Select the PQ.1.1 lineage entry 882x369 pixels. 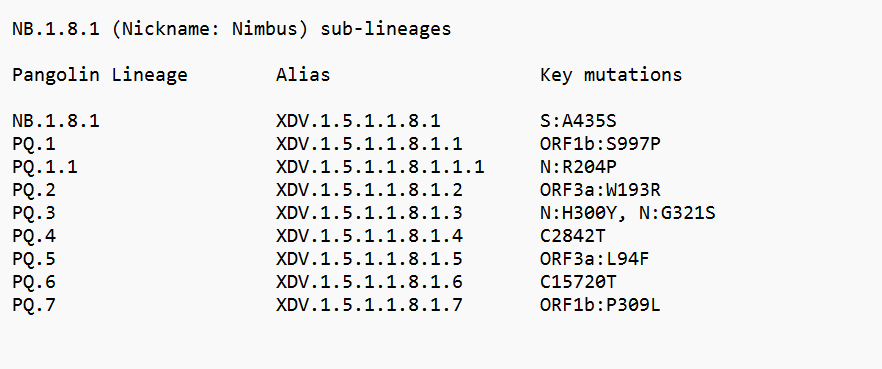(x=44, y=167)
